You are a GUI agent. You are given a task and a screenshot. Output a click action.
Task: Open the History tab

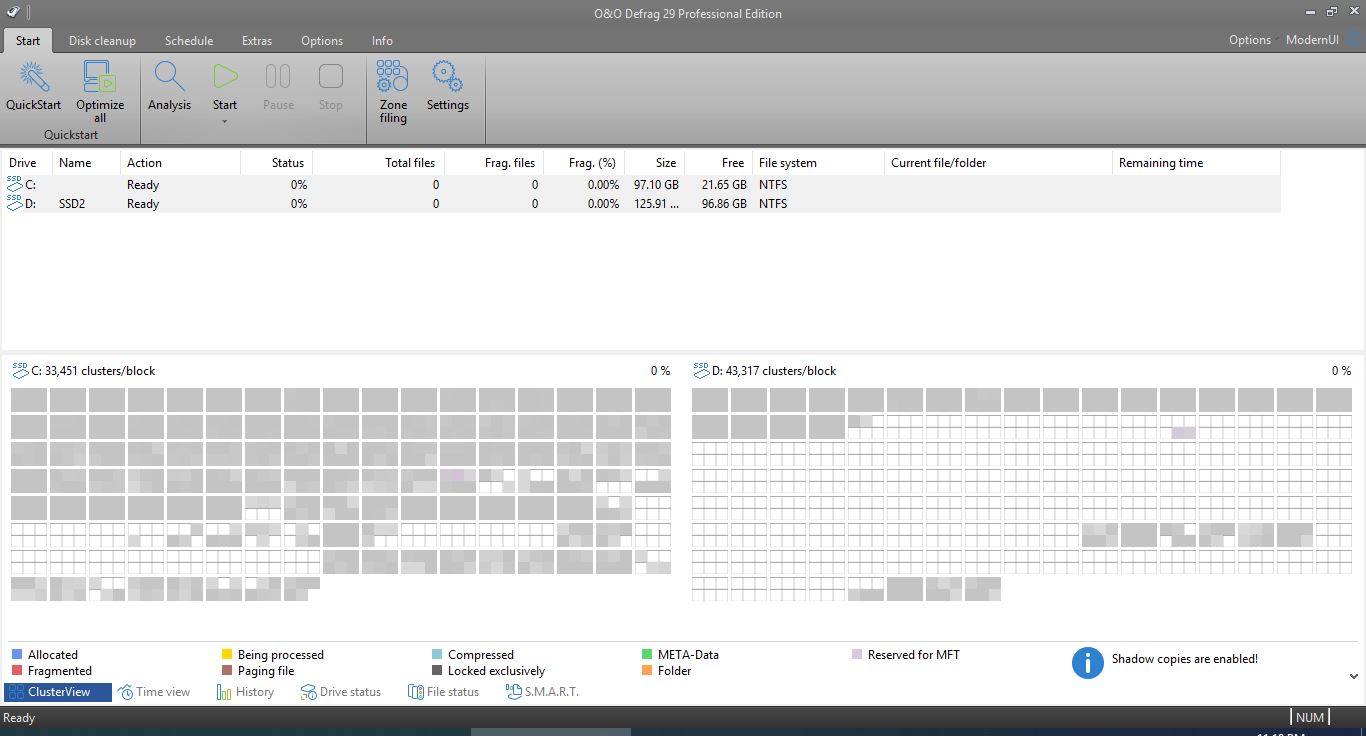[x=245, y=692]
